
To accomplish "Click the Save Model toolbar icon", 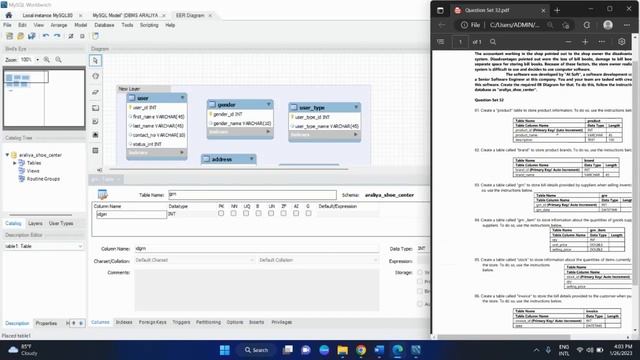I will [x=31, y=36].
